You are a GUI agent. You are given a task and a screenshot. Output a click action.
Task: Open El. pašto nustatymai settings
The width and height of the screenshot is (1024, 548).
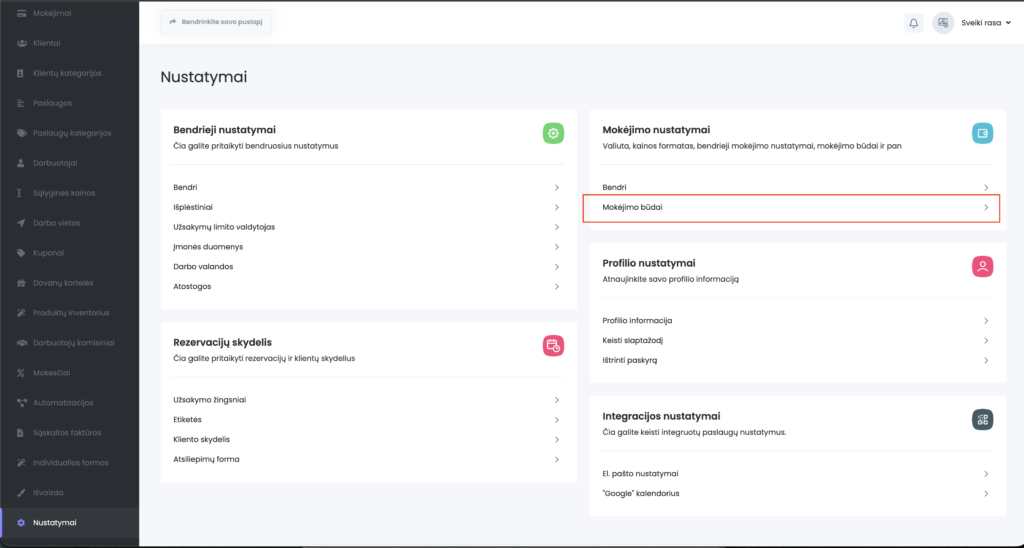pos(640,473)
